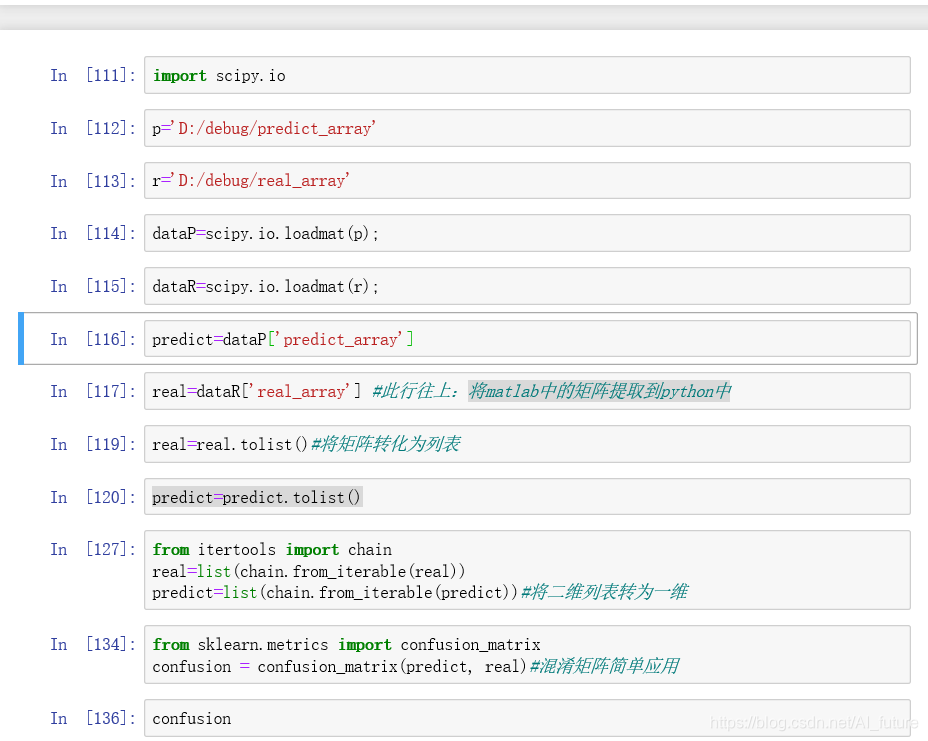Viewport: 928px width, 741px height.
Task: Select the dataP=scipy.io.loadmat(p) cell
Action: click(527, 233)
